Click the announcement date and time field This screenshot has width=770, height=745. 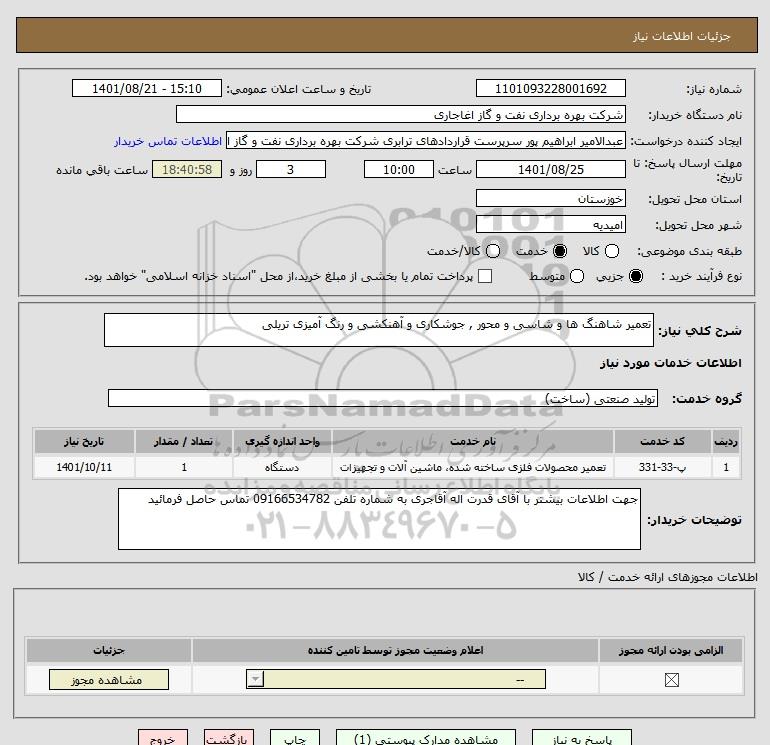coord(147,88)
